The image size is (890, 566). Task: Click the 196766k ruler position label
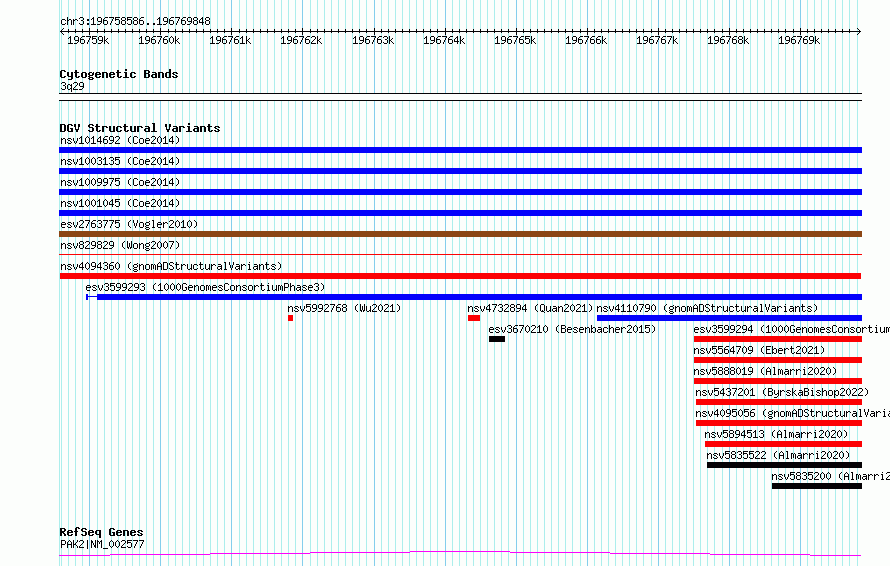(586, 41)
